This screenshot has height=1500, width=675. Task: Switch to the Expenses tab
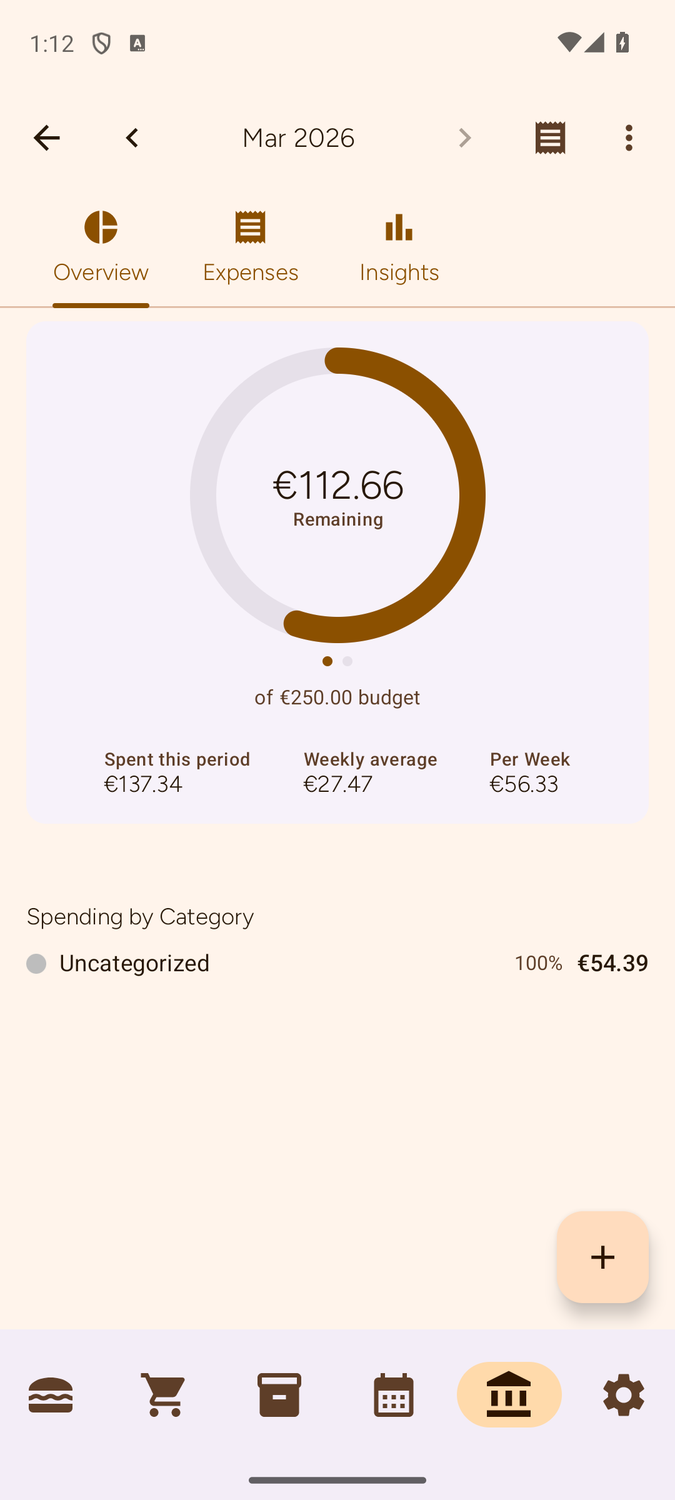pyautogui.click(x=250, y=245)
